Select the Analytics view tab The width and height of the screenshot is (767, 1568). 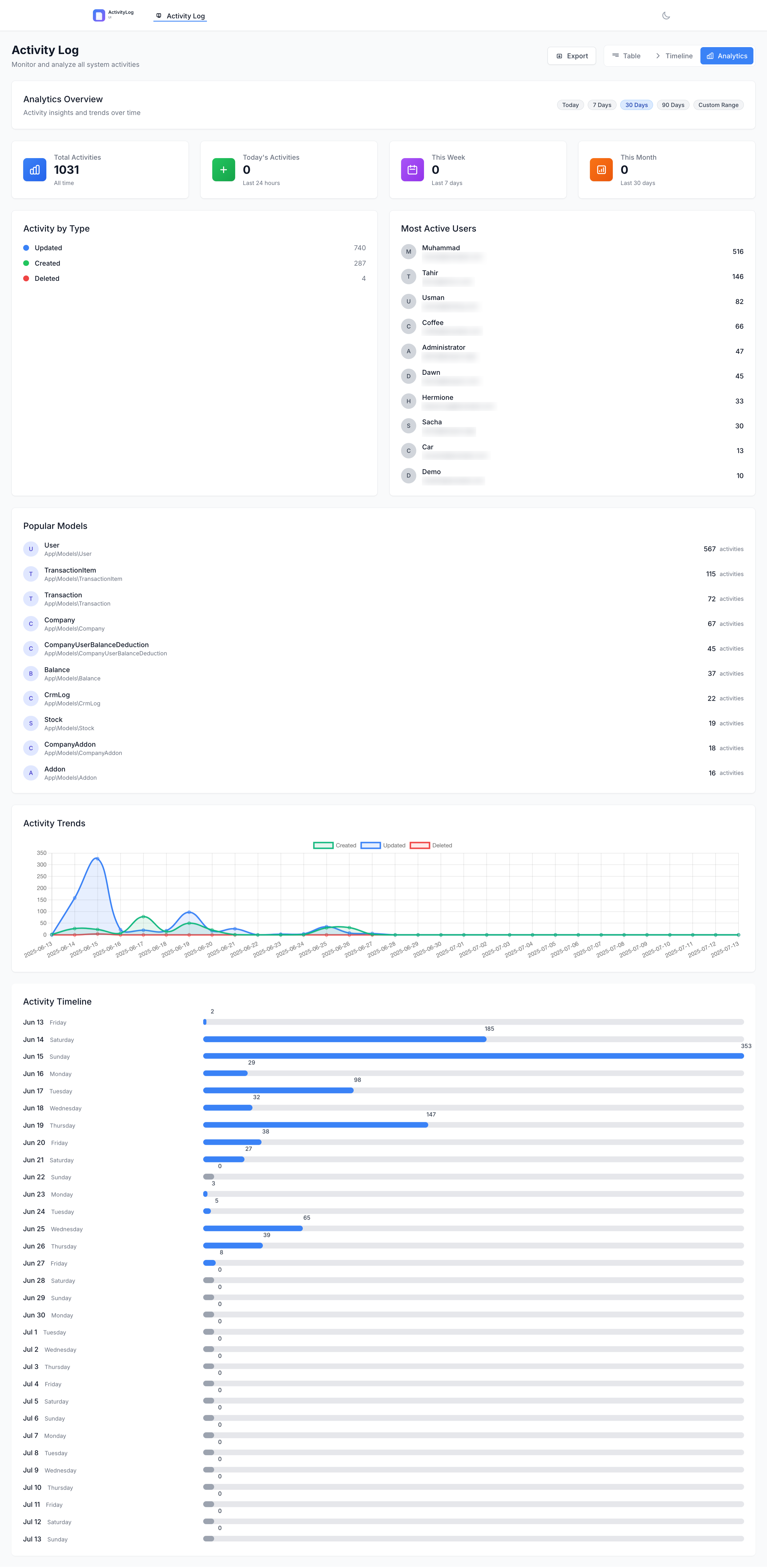coord(727,56)
